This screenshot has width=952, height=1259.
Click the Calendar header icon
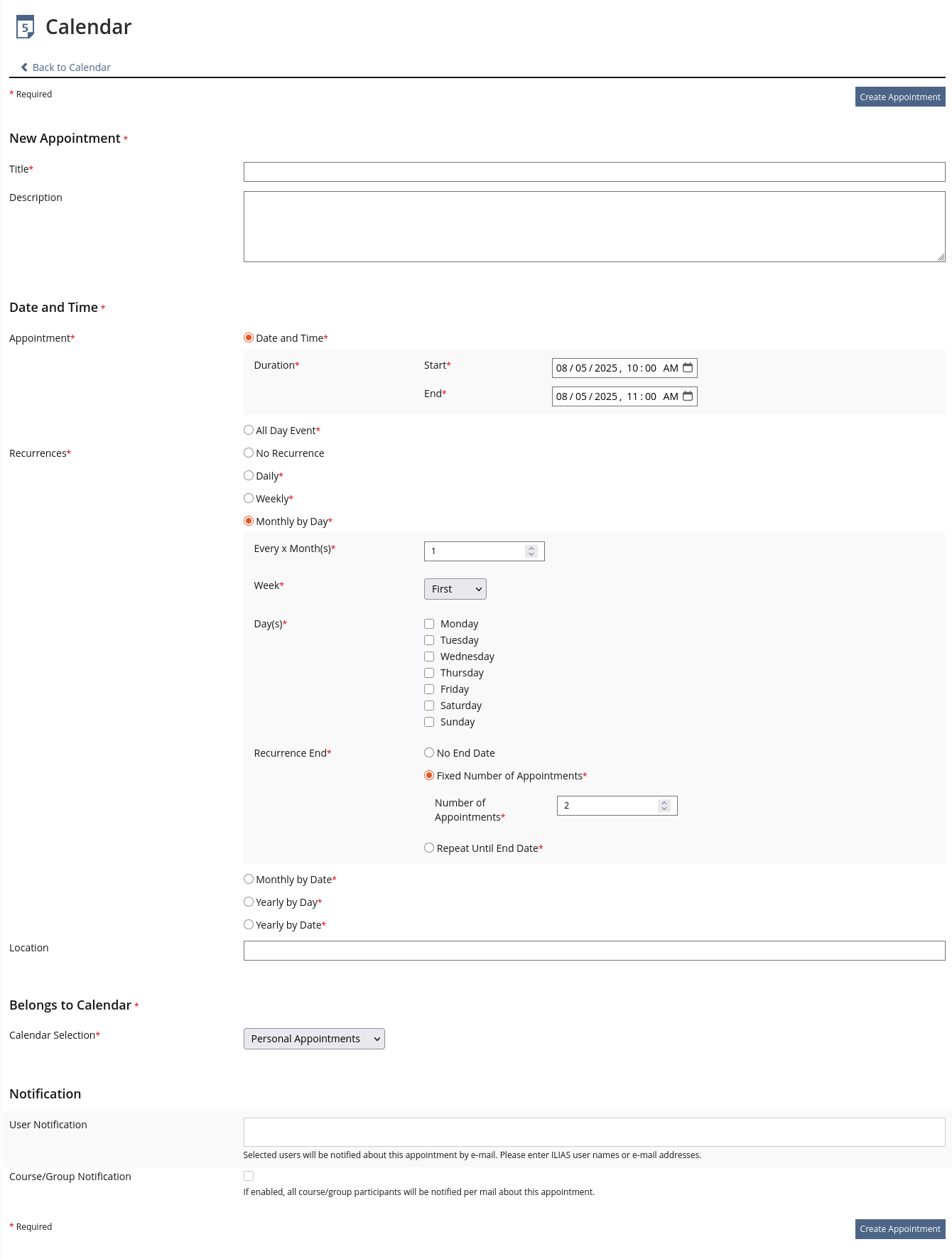click(x=25, y=27)
